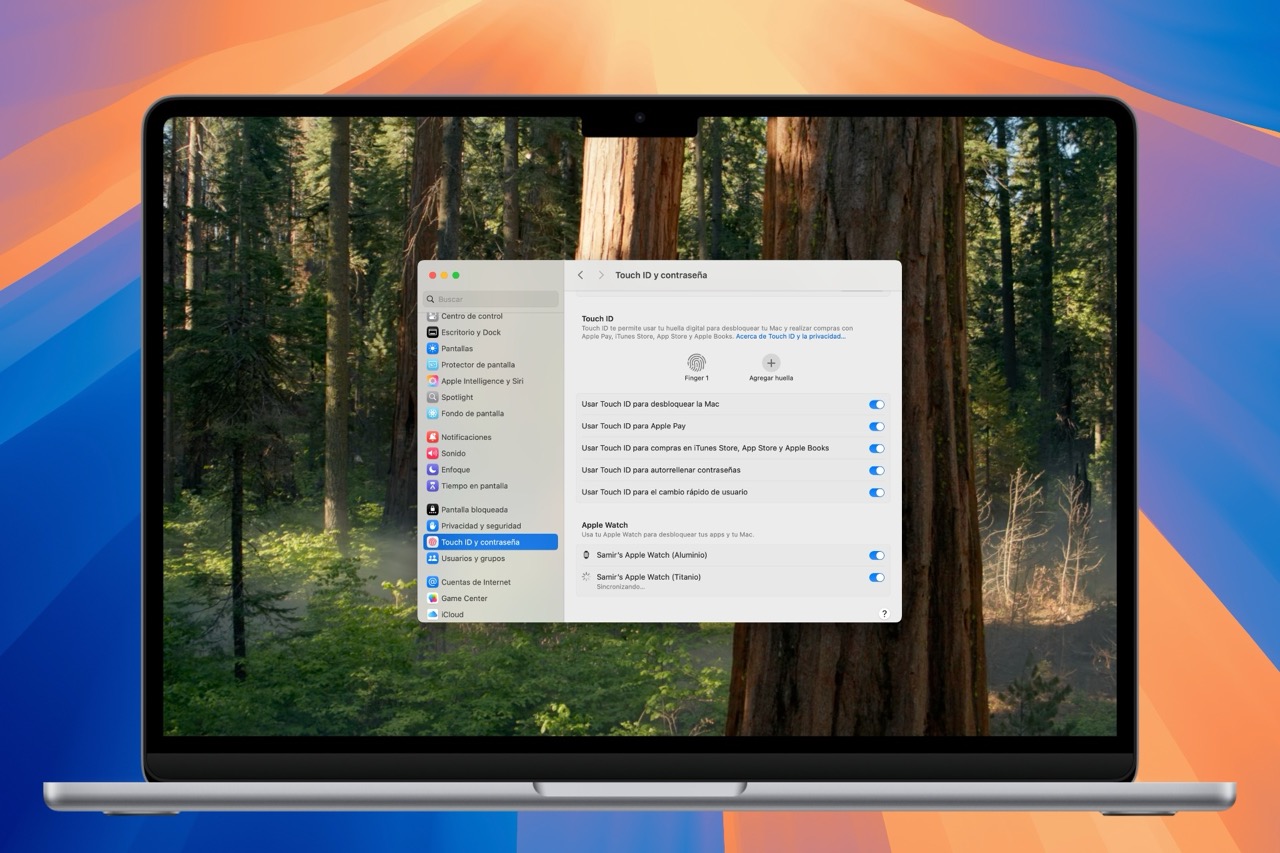Disable Samir's Apple Watch (Aluminio) unlock
This screenshot has width=1280, height=853.
[876, 555]
